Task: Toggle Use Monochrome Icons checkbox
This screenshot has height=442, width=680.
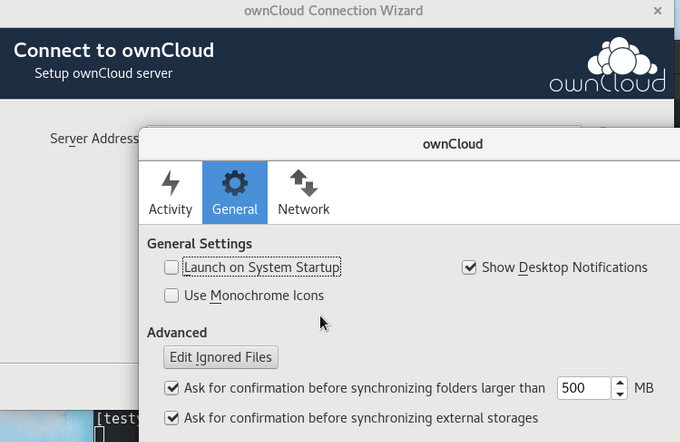Action: [172, 296]
